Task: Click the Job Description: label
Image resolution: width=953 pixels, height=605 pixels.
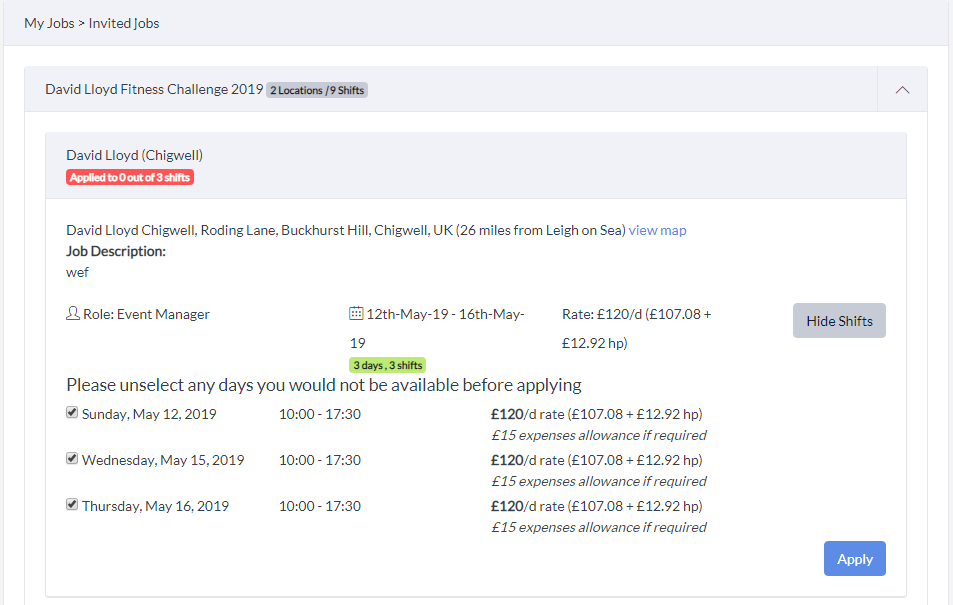Action: [x=116, y=251]
